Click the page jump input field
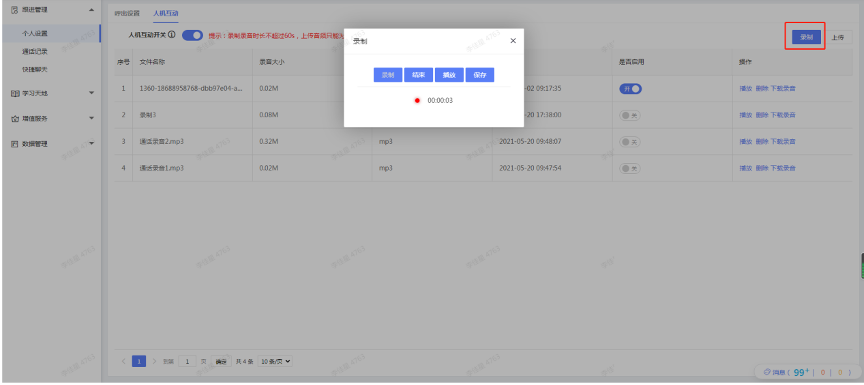The image size is (864, 385). pyautogui.click(x=187, y=361)
